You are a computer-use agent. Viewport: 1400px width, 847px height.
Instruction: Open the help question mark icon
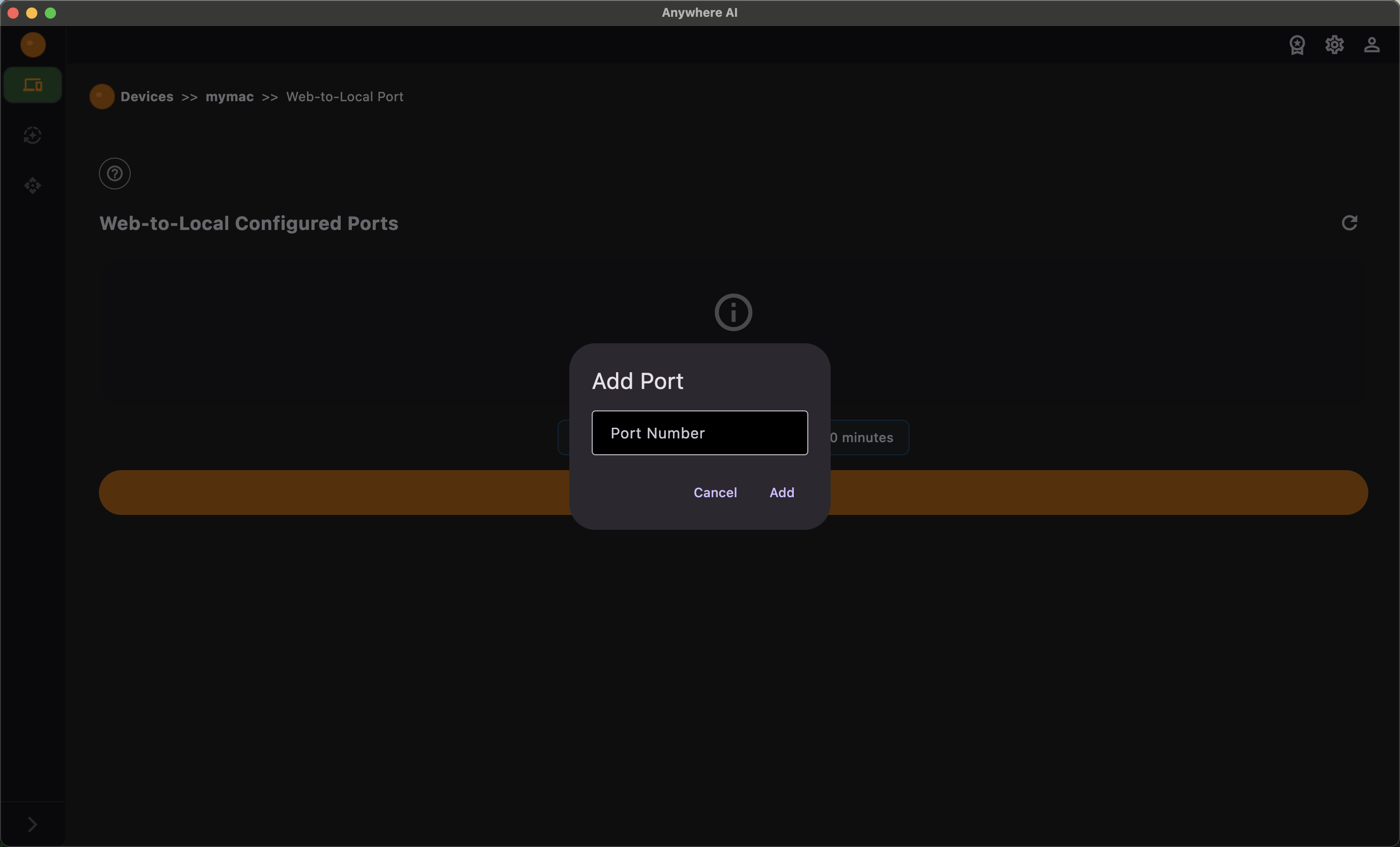[115, 173]
